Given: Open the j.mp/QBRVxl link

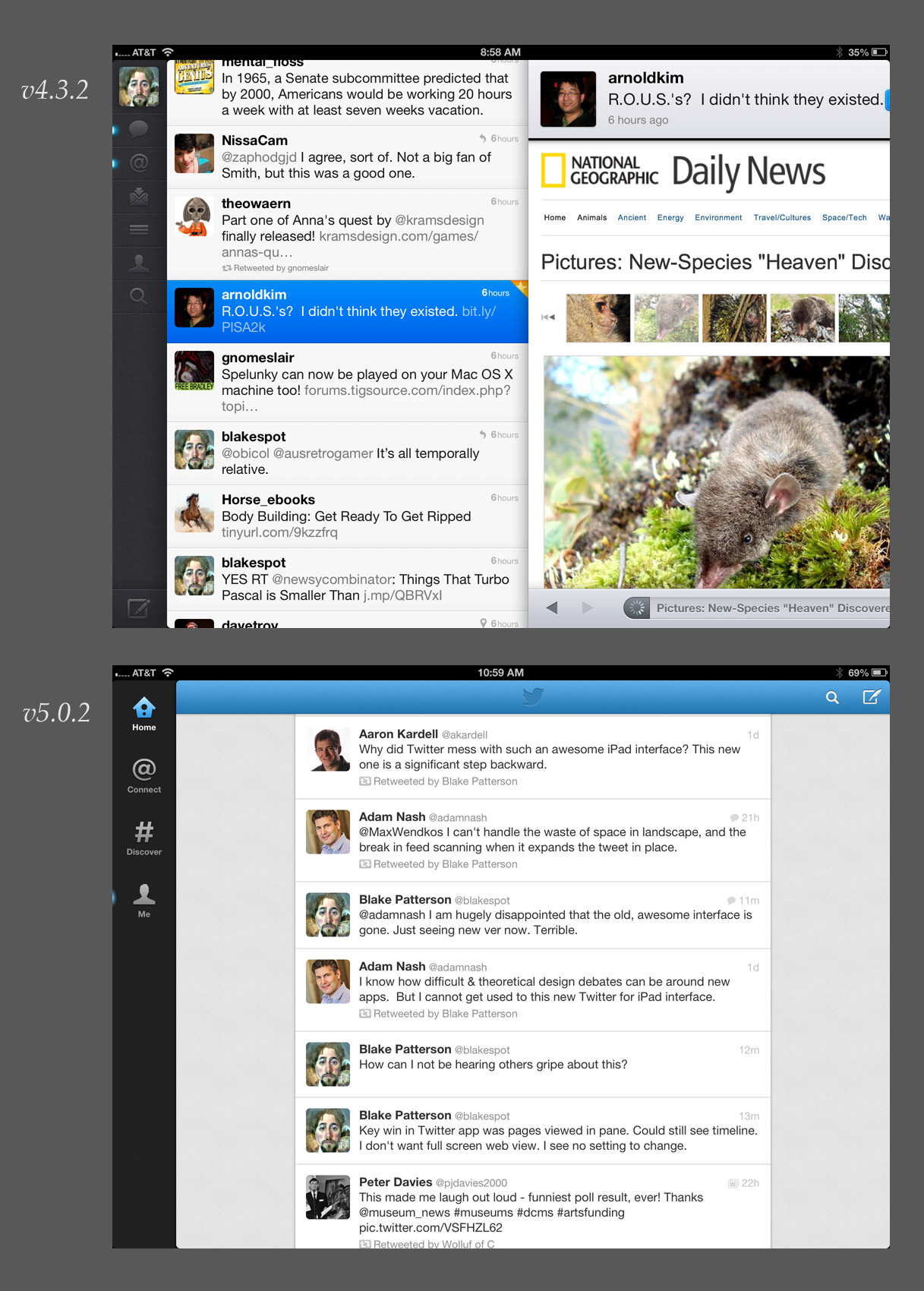Looking at the screenshot, I should [x=402, y=596].
